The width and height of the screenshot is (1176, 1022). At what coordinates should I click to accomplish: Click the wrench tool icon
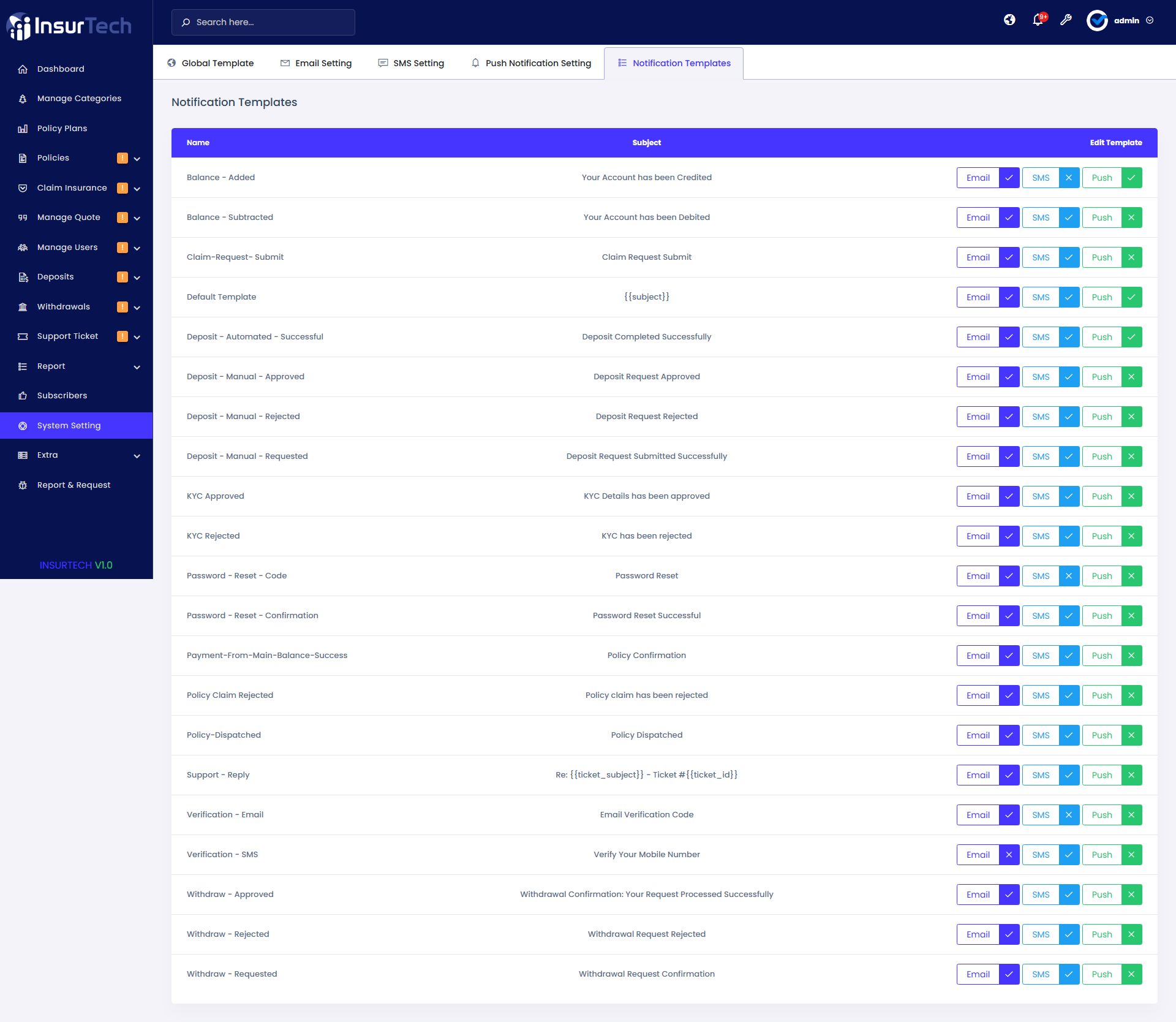[x=1066, y=20]
